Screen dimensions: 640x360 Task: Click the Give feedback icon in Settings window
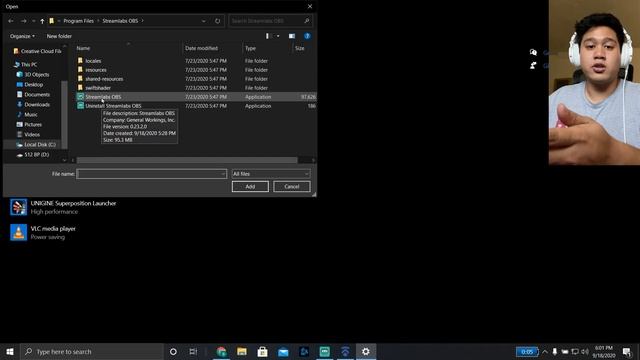[x=533, y=65]
